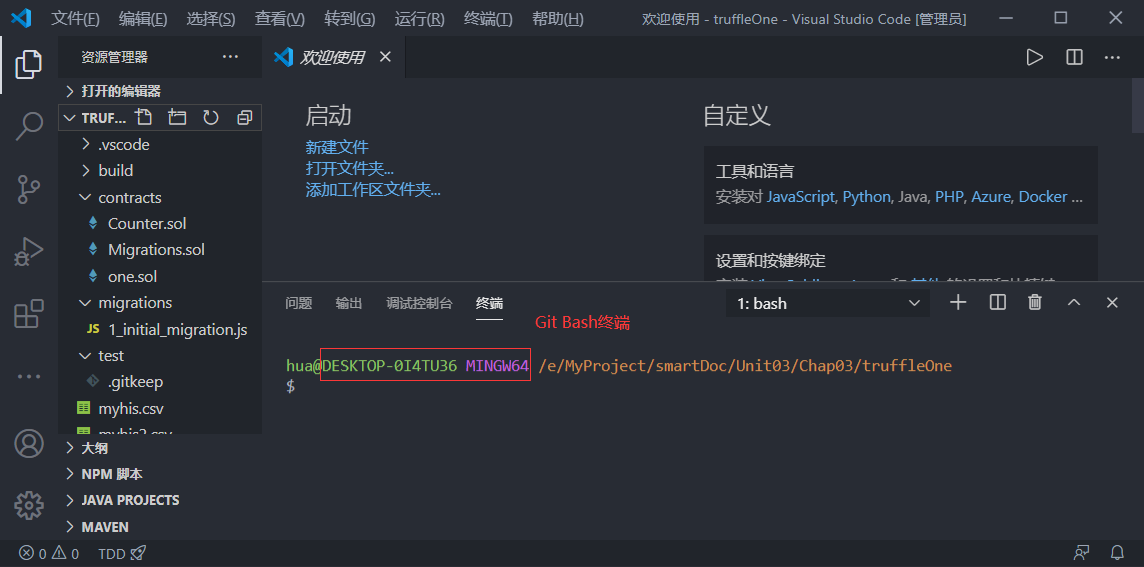The image size is (1144, 567).
Task: Open the terminal selector dropdown '1: bash'
Action: tap(828, 303)
